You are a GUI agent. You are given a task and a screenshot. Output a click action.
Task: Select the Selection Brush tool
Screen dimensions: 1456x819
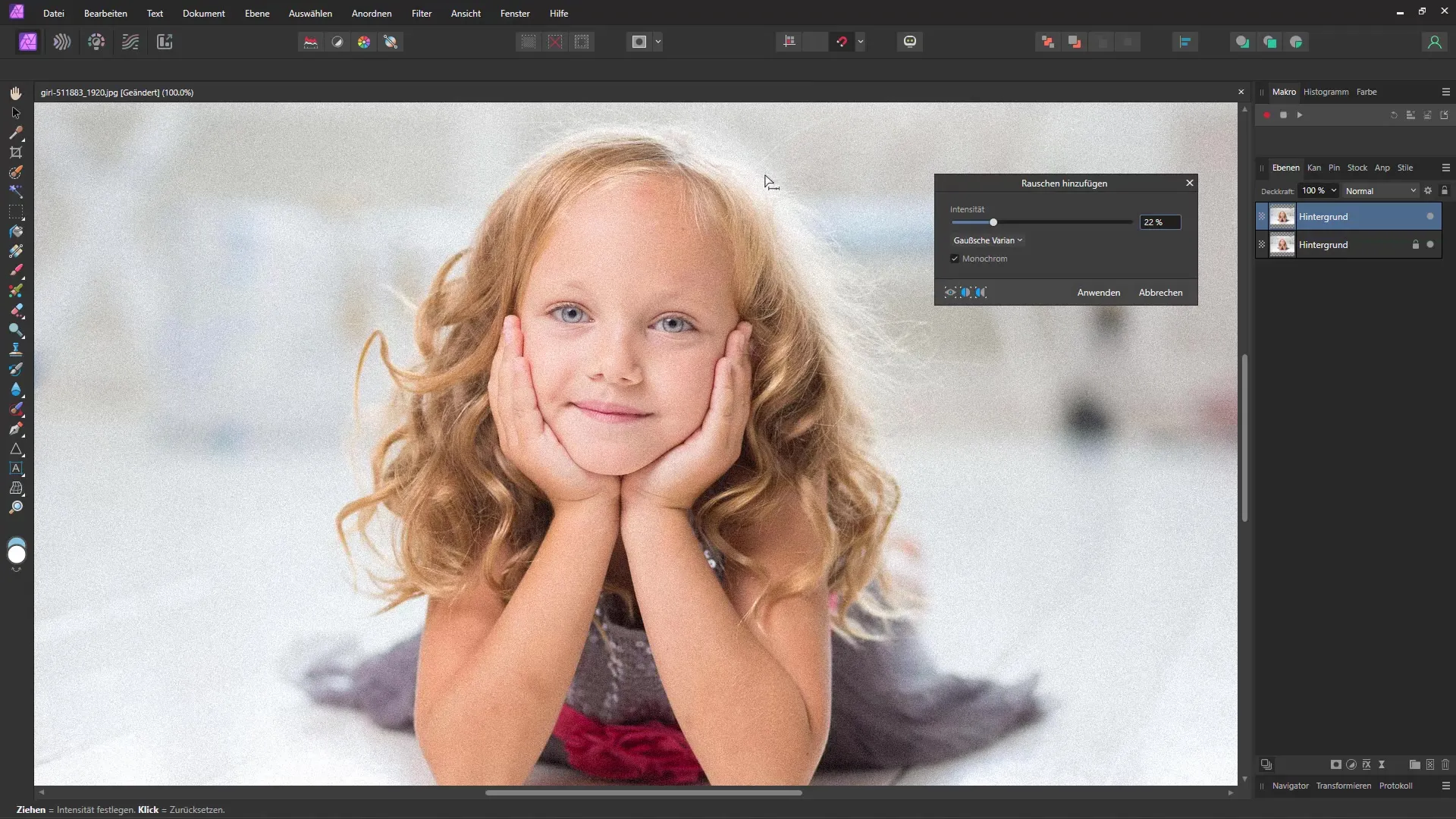[16, 172]
